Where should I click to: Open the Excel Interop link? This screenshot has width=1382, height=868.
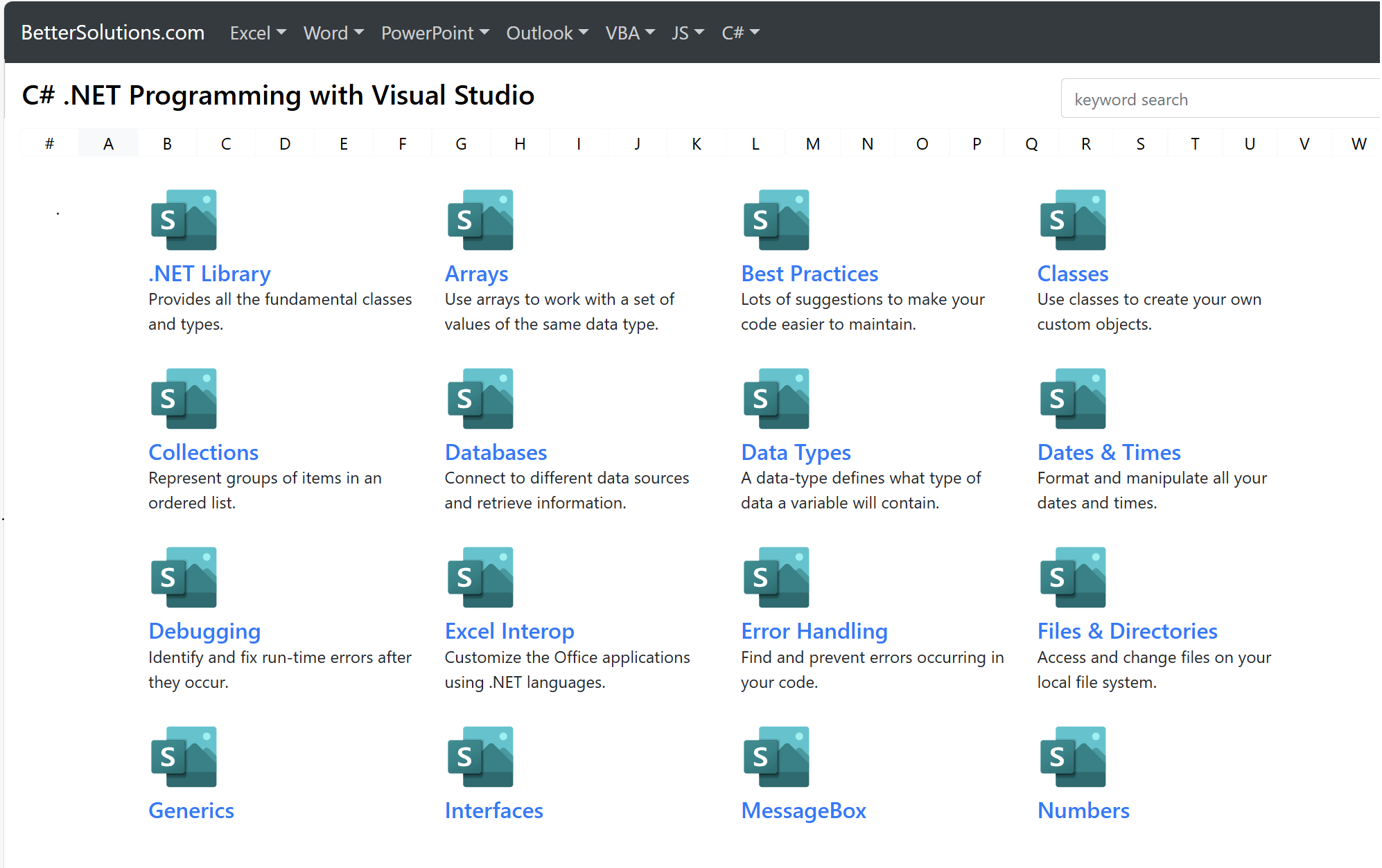tap(509, 631)
